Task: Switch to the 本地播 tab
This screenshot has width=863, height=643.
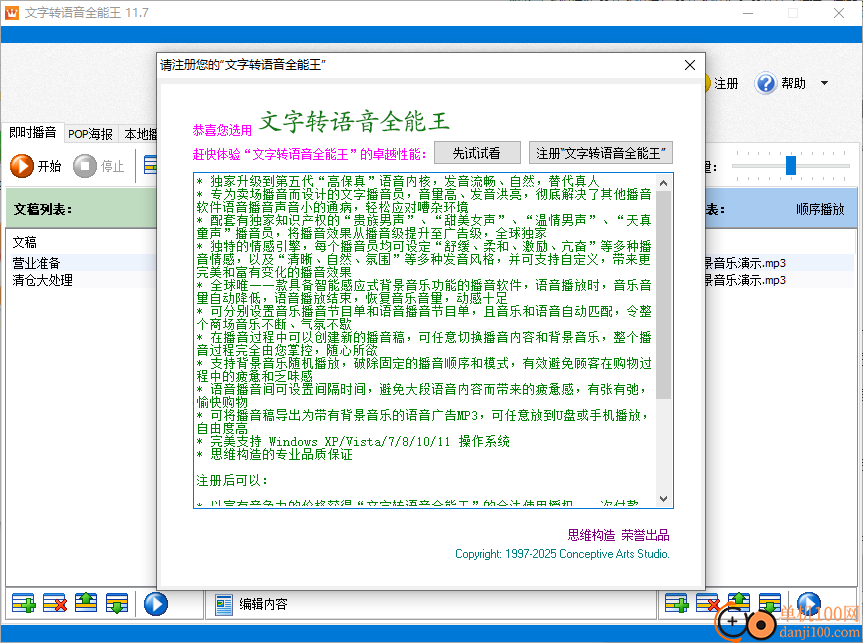Action: 140,134
